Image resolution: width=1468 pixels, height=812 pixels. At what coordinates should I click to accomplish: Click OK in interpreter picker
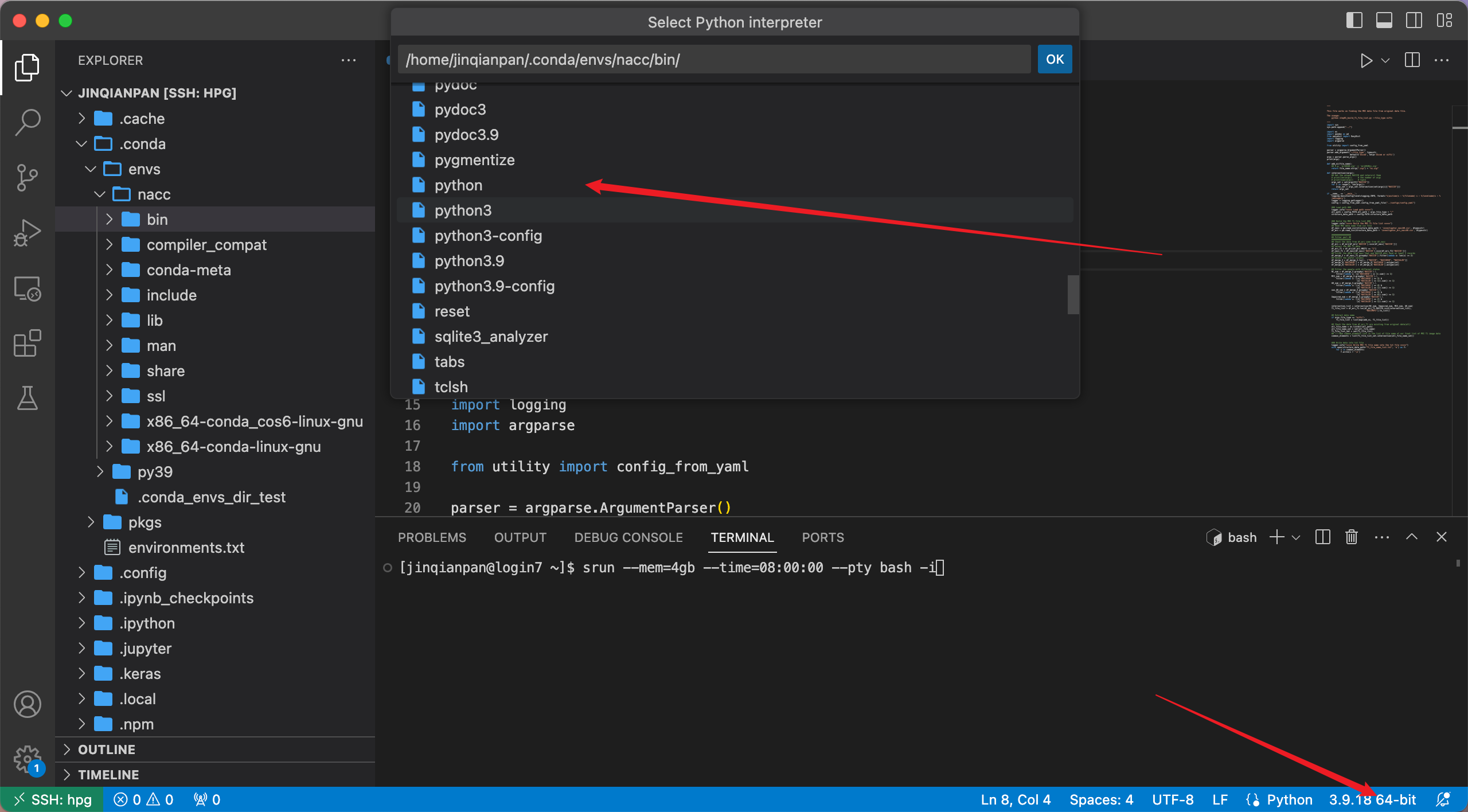[x=1054, y=59]
